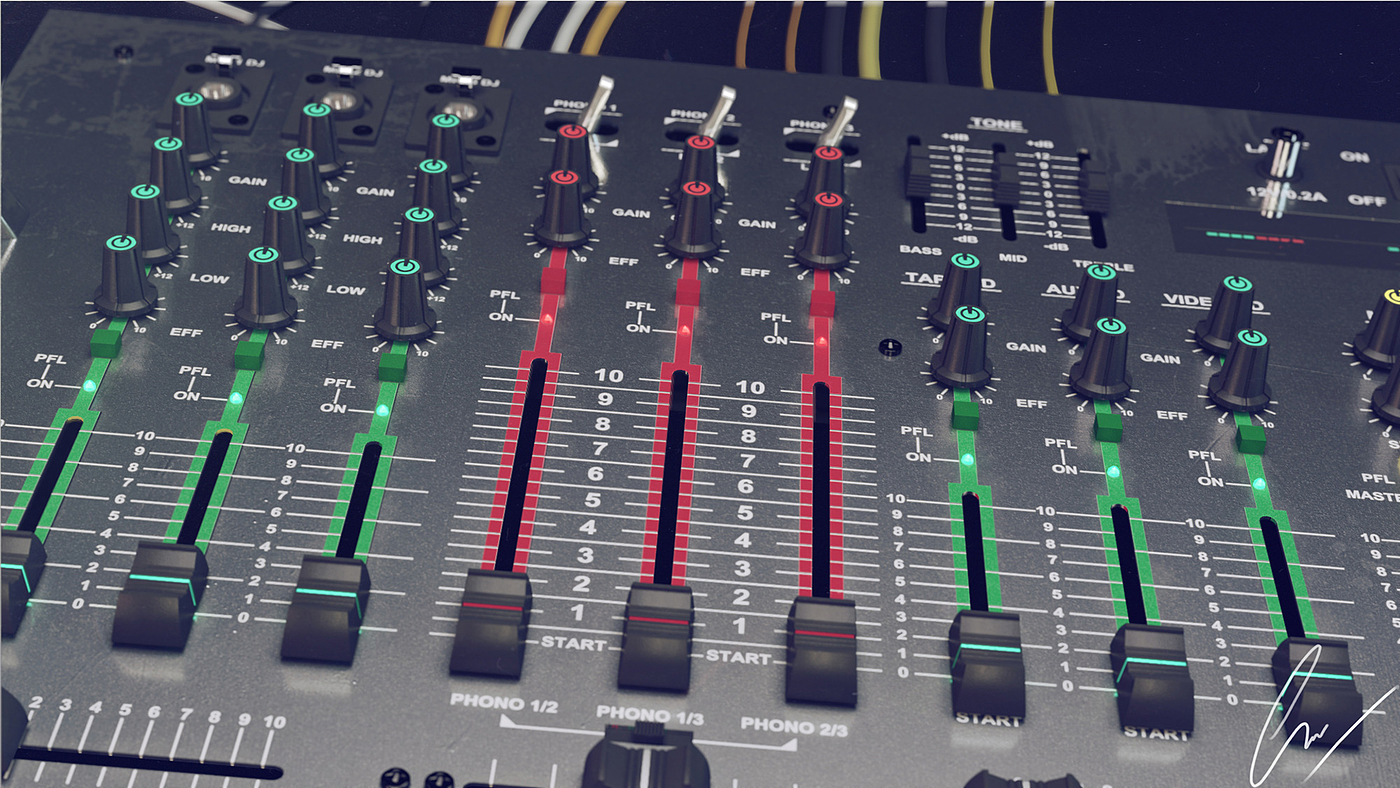The height and width of the screenshot is (788, 1400).
Task: Click the Video channel EFF knob
Action: (x=1243, y=371)
